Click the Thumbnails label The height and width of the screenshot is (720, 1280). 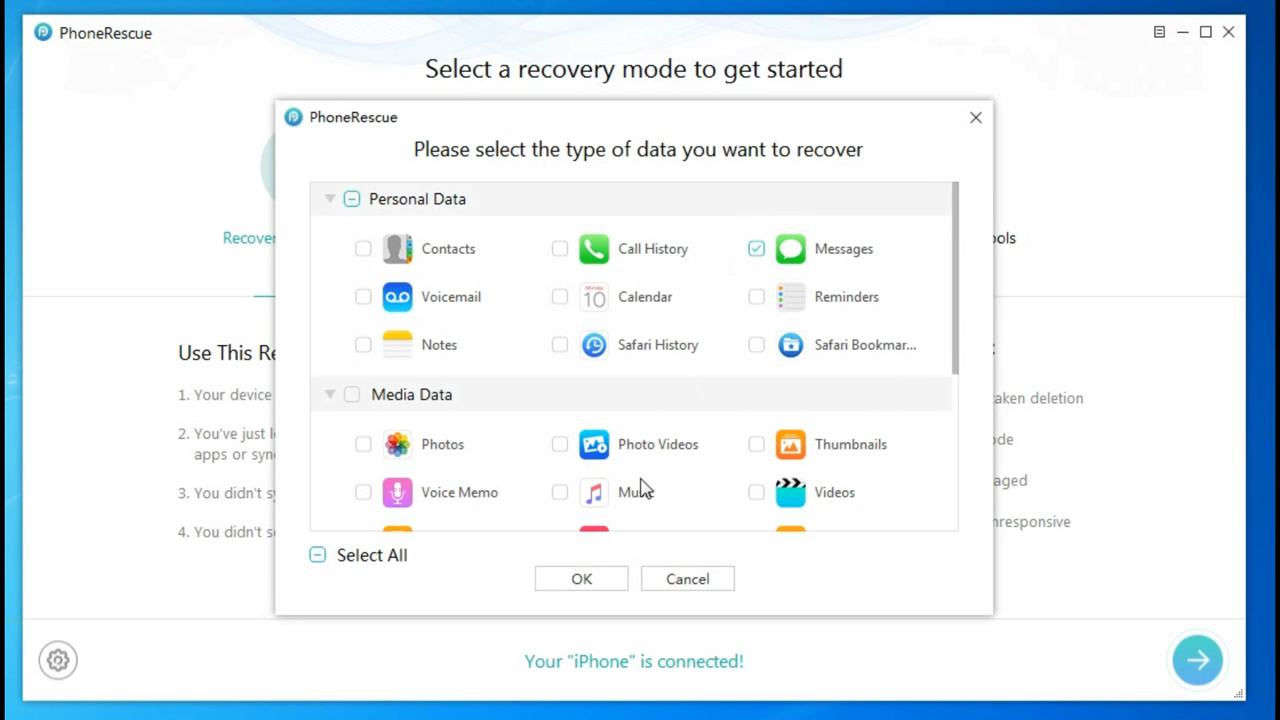tap(851, 444)
